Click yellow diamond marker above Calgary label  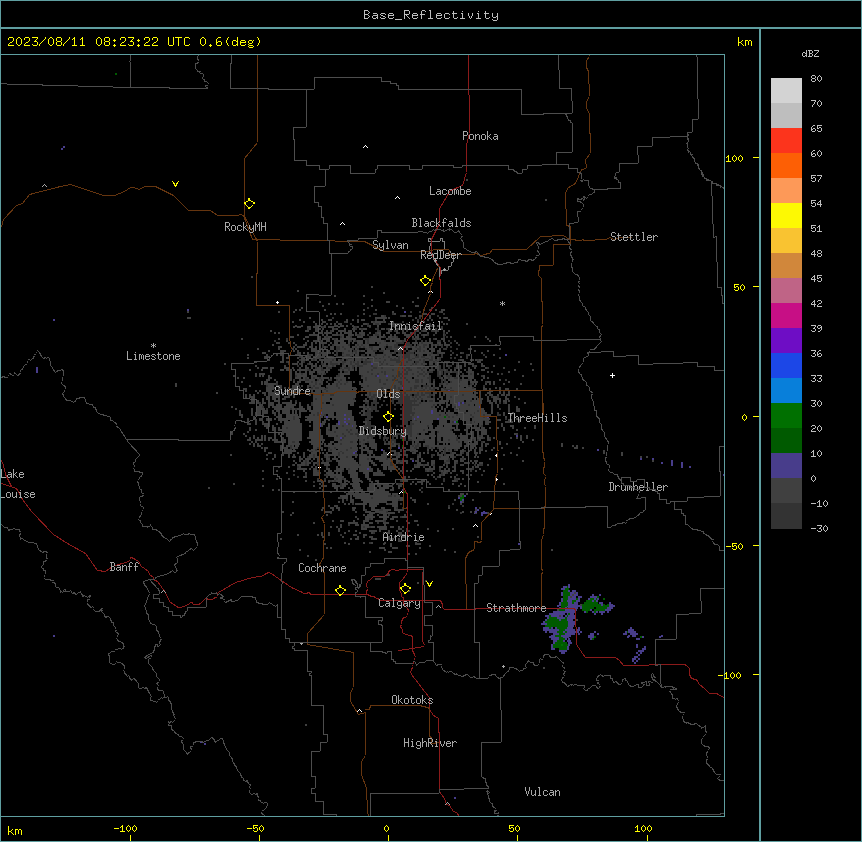click(x=405, y=589)
